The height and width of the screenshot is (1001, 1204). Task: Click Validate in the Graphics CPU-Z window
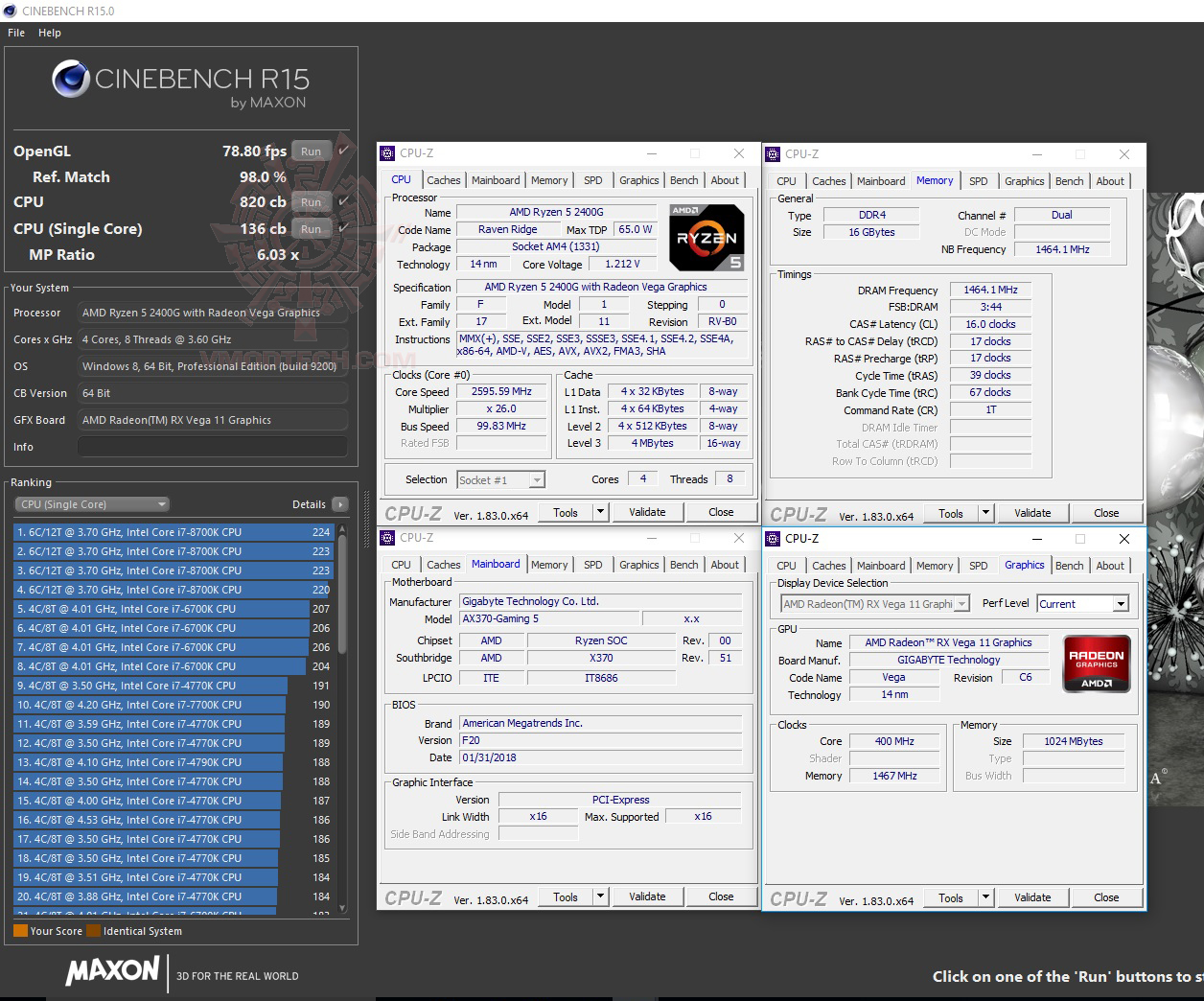point(1032,897)
